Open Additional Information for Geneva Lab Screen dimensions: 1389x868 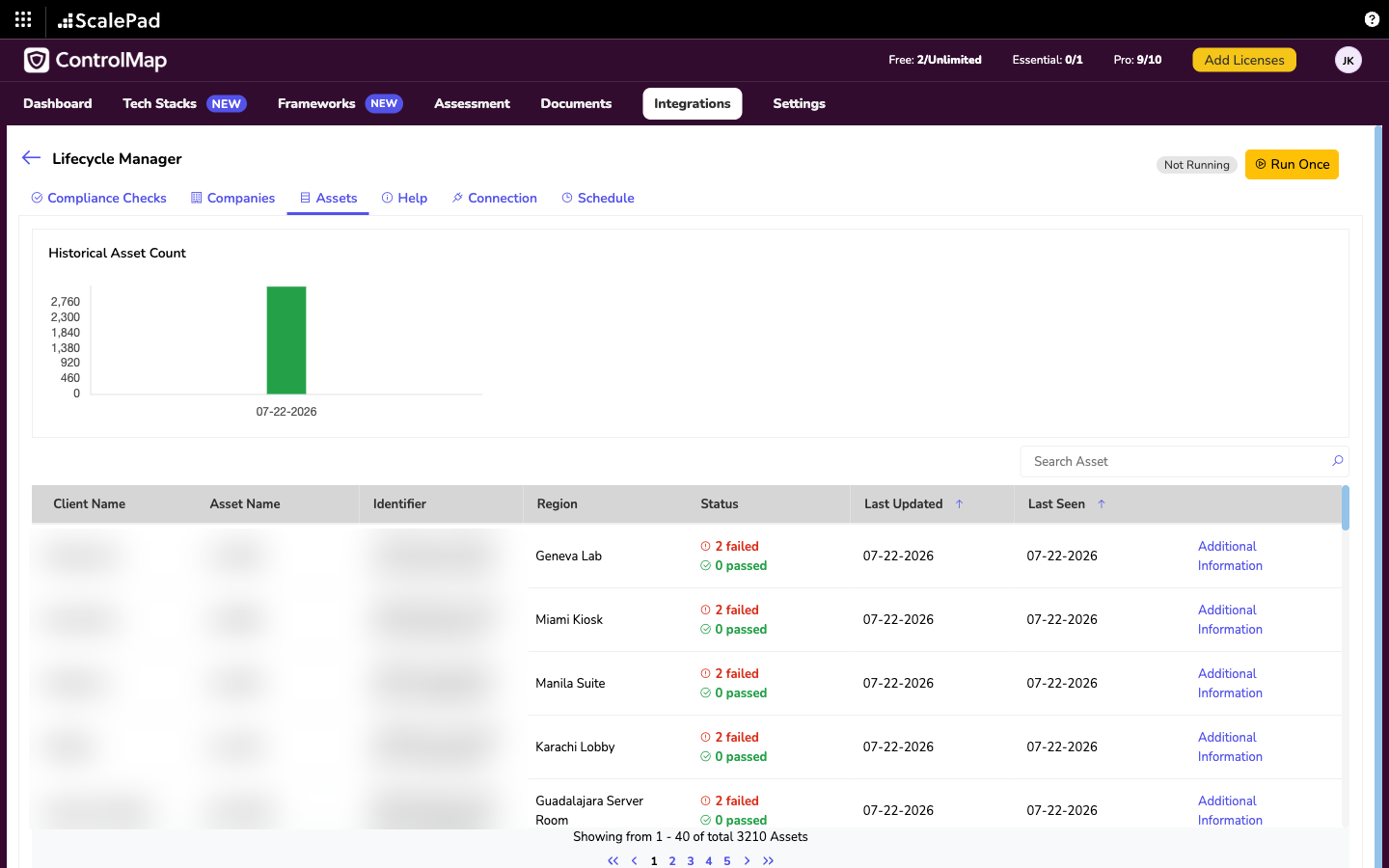[1230, 556]
